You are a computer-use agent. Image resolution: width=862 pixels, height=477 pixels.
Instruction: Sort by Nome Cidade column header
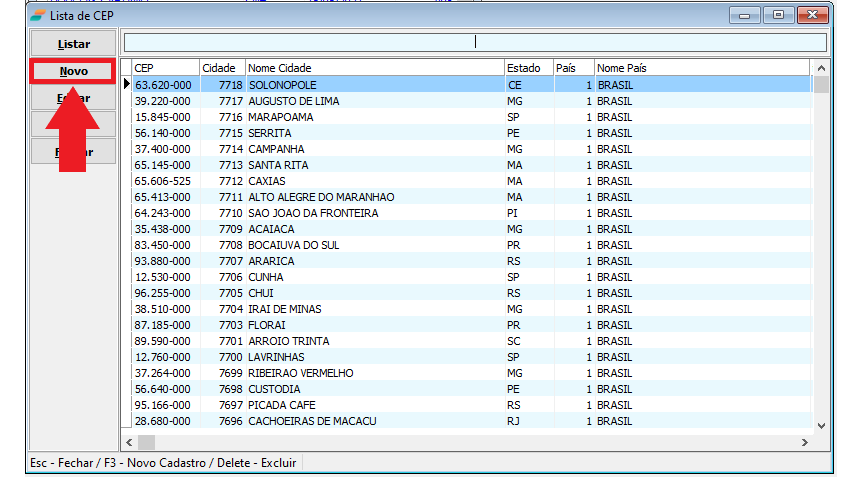[x=374, y=68]
